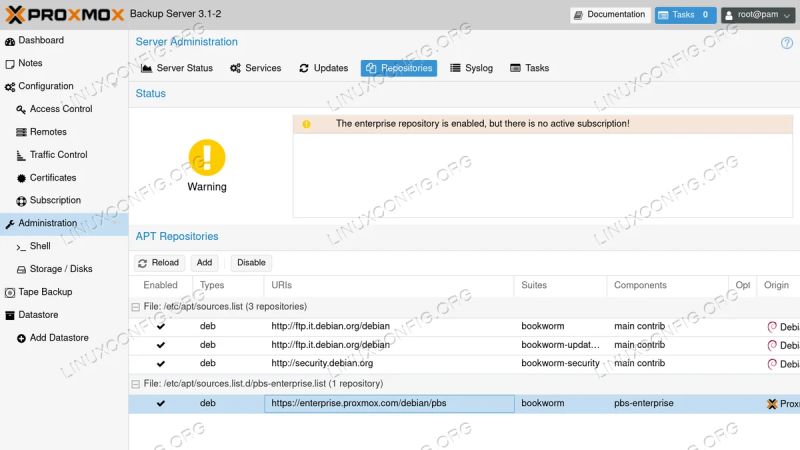Click the Access Control key icon

tap(21, 109)
